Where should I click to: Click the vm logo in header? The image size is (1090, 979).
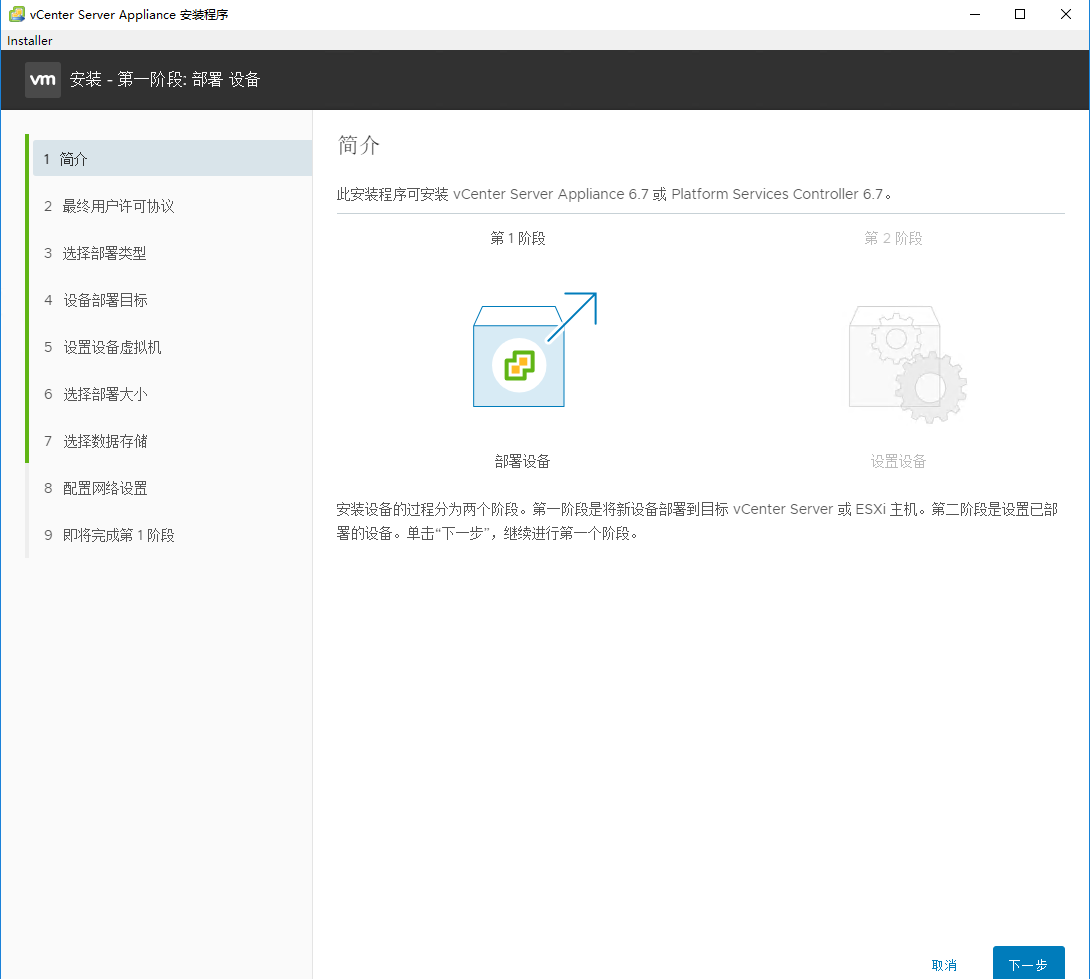pos(42,80)
